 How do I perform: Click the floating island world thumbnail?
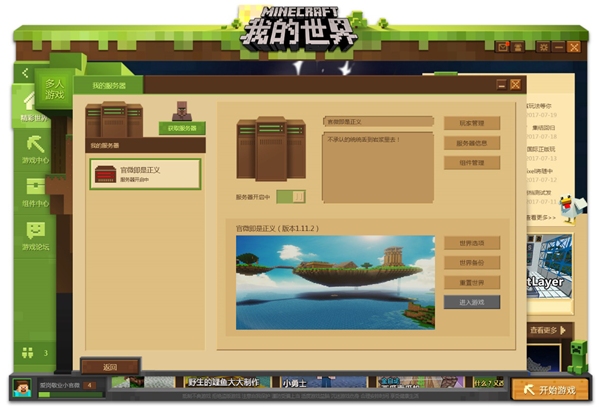335,283
